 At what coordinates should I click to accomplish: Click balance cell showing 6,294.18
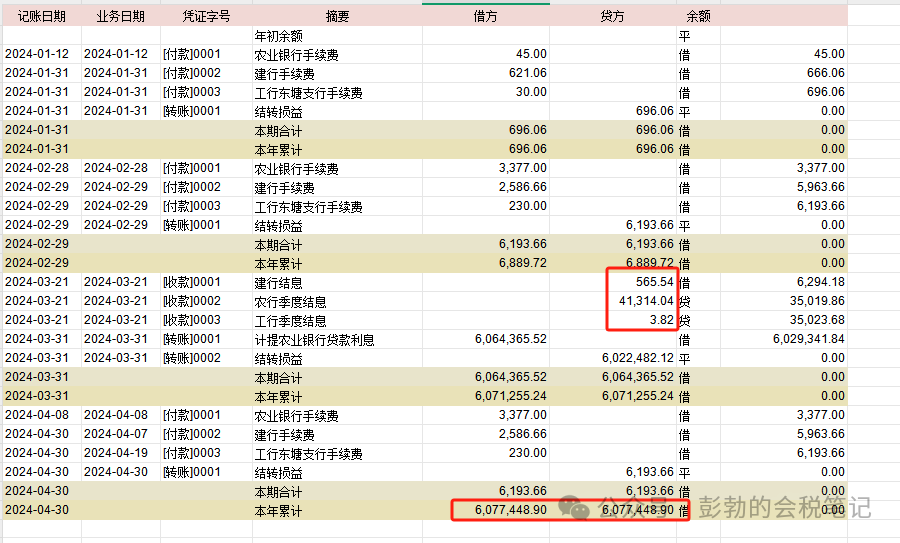coord(784,282)
